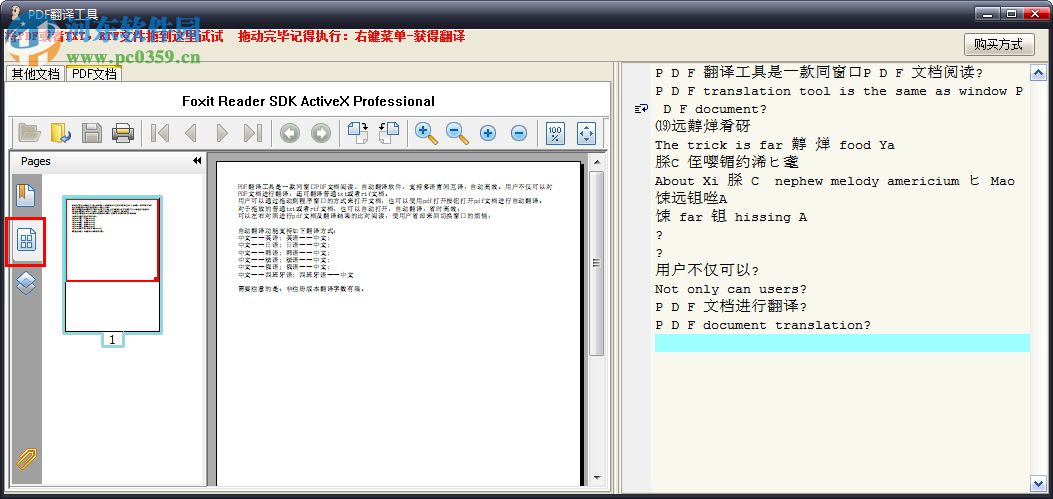
Task: Click the translation pane scroll up arrow
Action: [1038, 73]
